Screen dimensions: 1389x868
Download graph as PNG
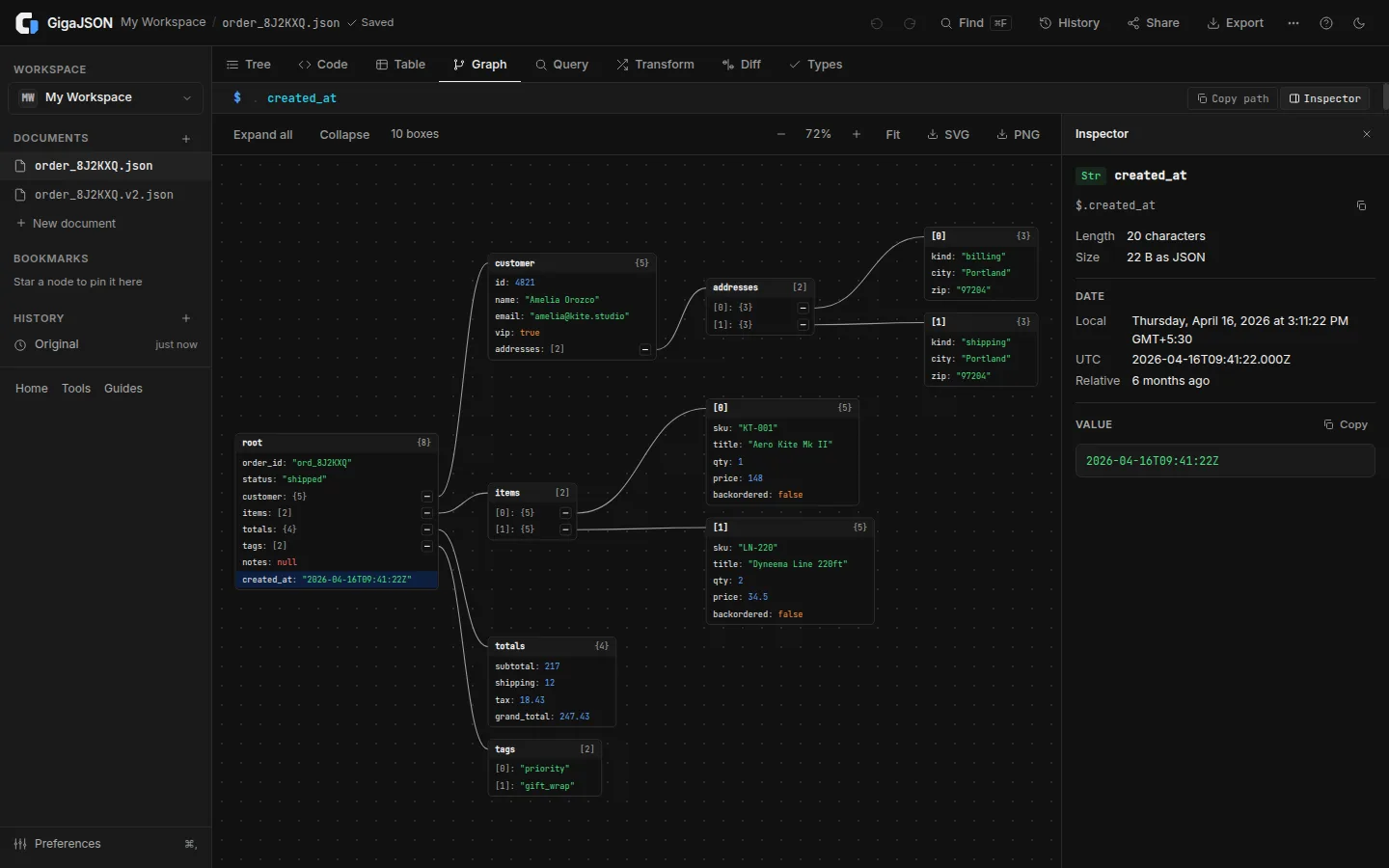coord(1018,134)
